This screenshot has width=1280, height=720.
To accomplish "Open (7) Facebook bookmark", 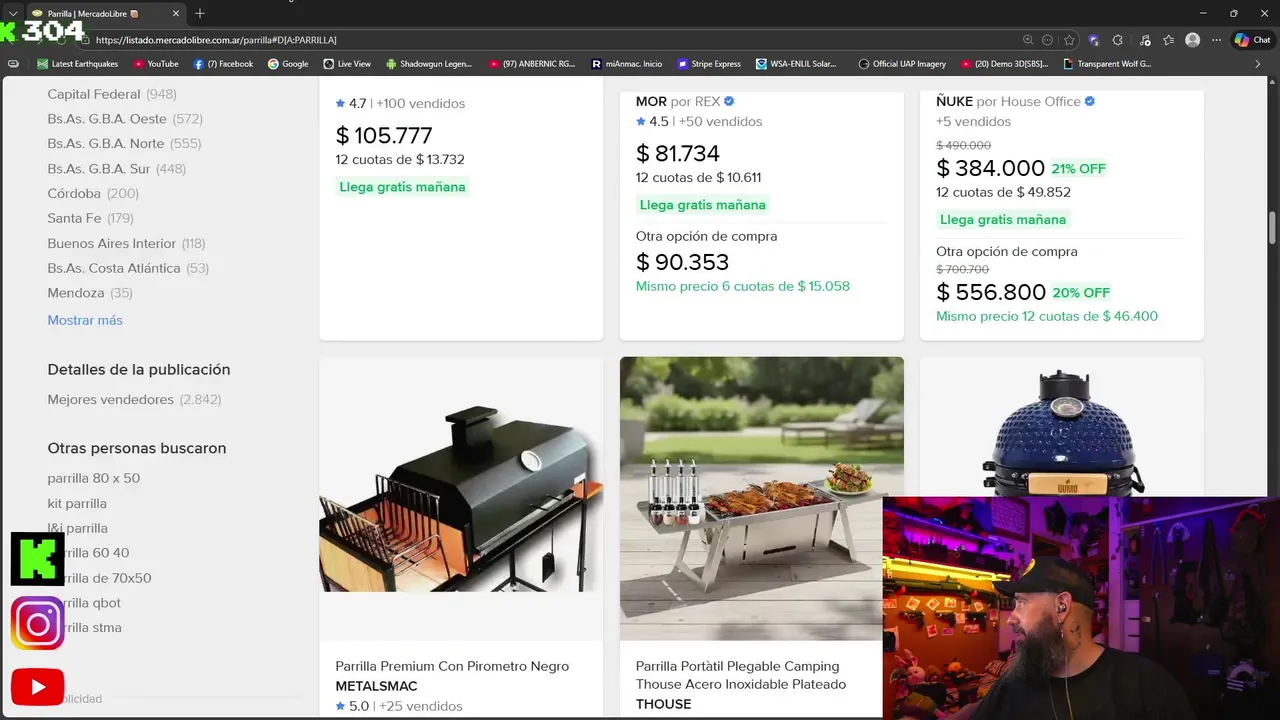I will [223, 64].
